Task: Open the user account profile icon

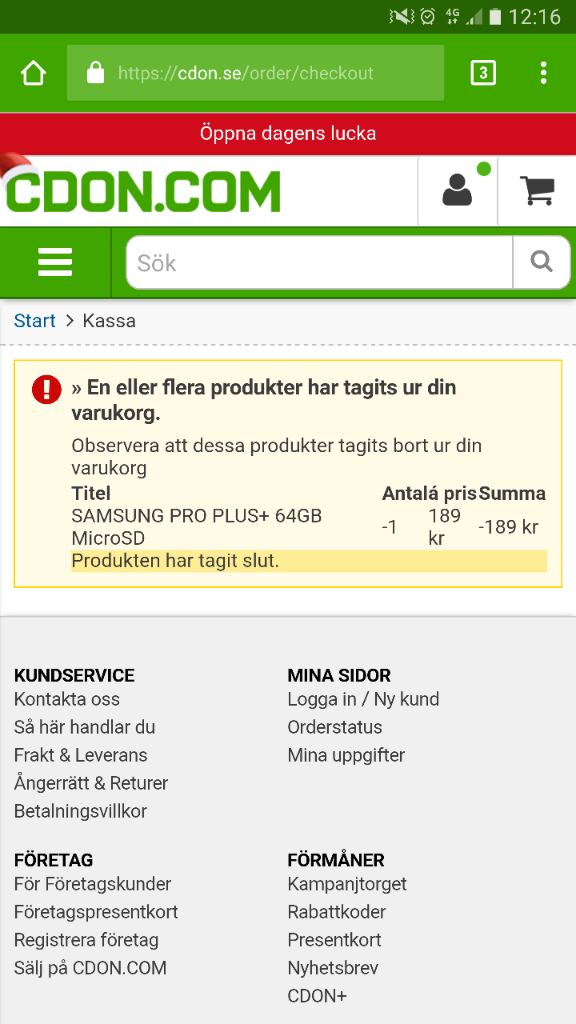Action: pos(458,191)
